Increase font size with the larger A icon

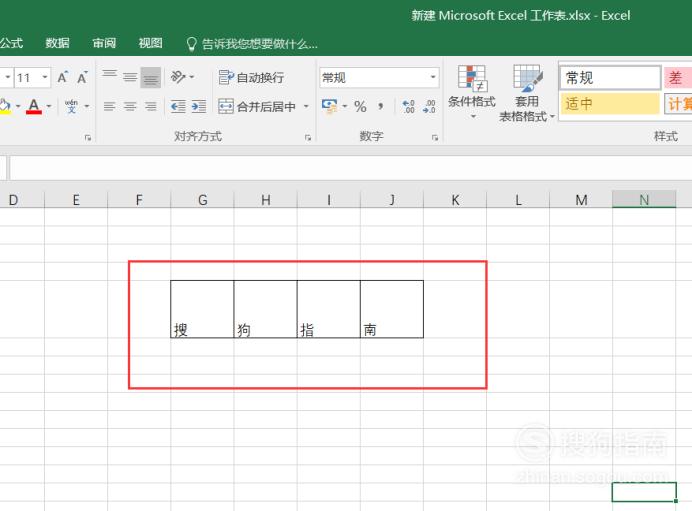(x=63, y=78)
